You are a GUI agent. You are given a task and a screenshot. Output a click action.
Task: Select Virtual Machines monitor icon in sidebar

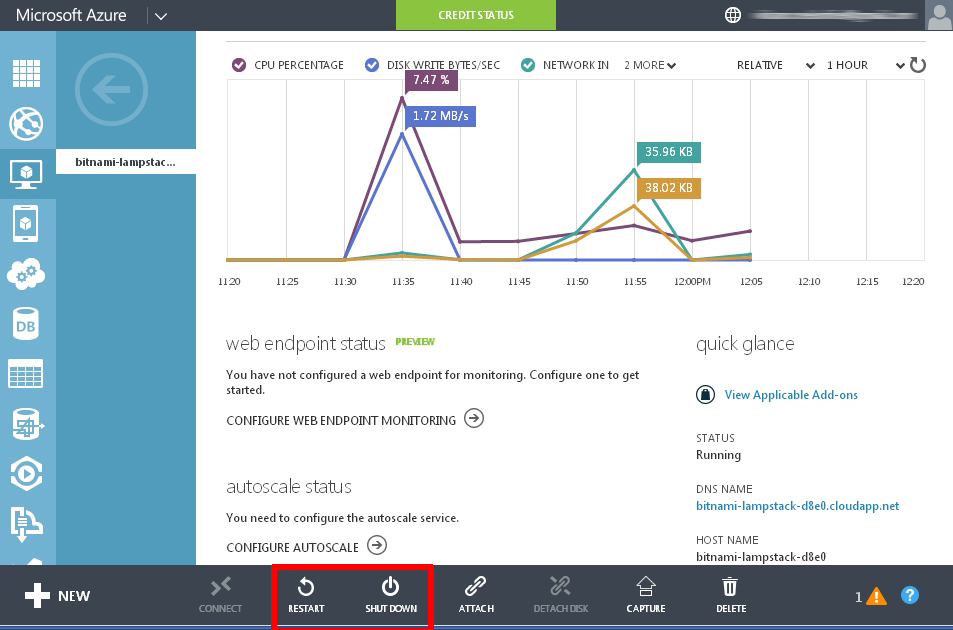tap(26, 174)
